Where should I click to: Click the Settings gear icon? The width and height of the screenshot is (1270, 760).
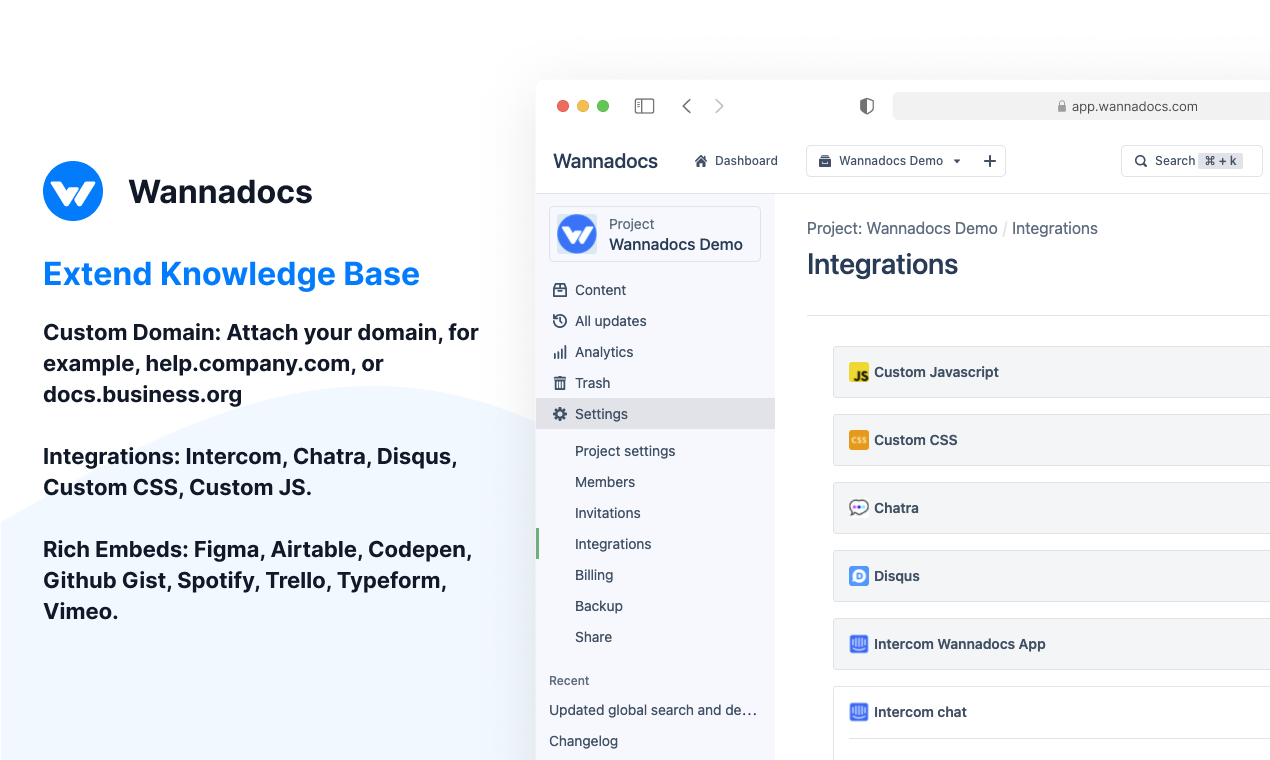click(x=560, y=414)
